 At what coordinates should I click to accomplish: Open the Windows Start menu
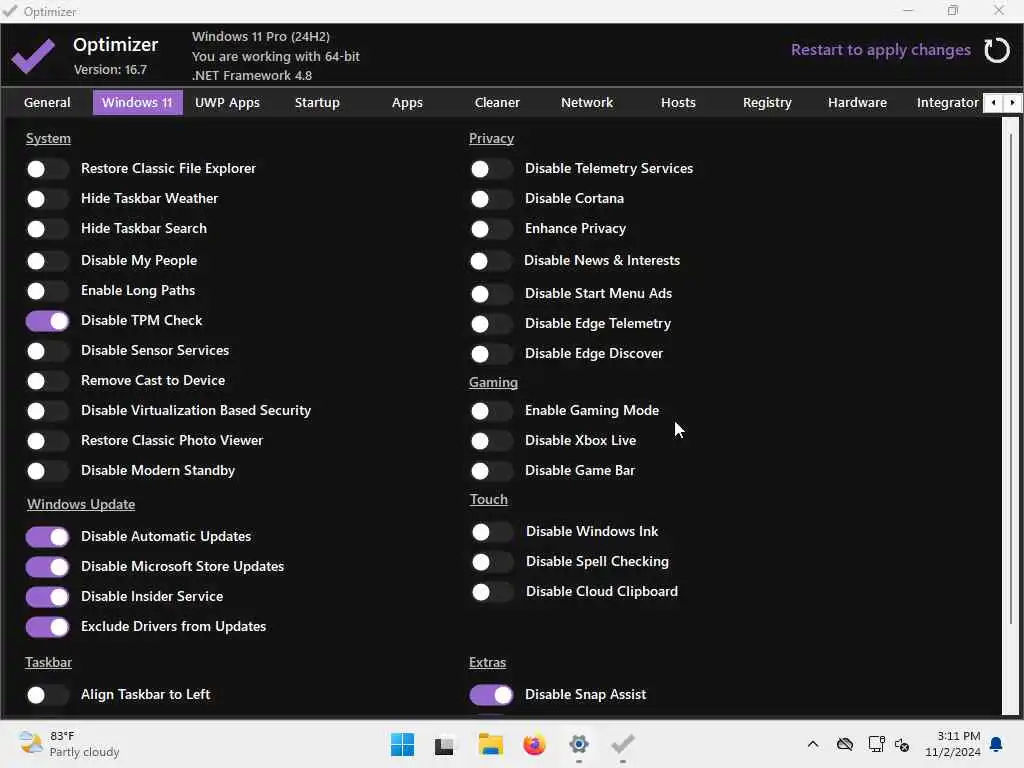tap(402, 744)
